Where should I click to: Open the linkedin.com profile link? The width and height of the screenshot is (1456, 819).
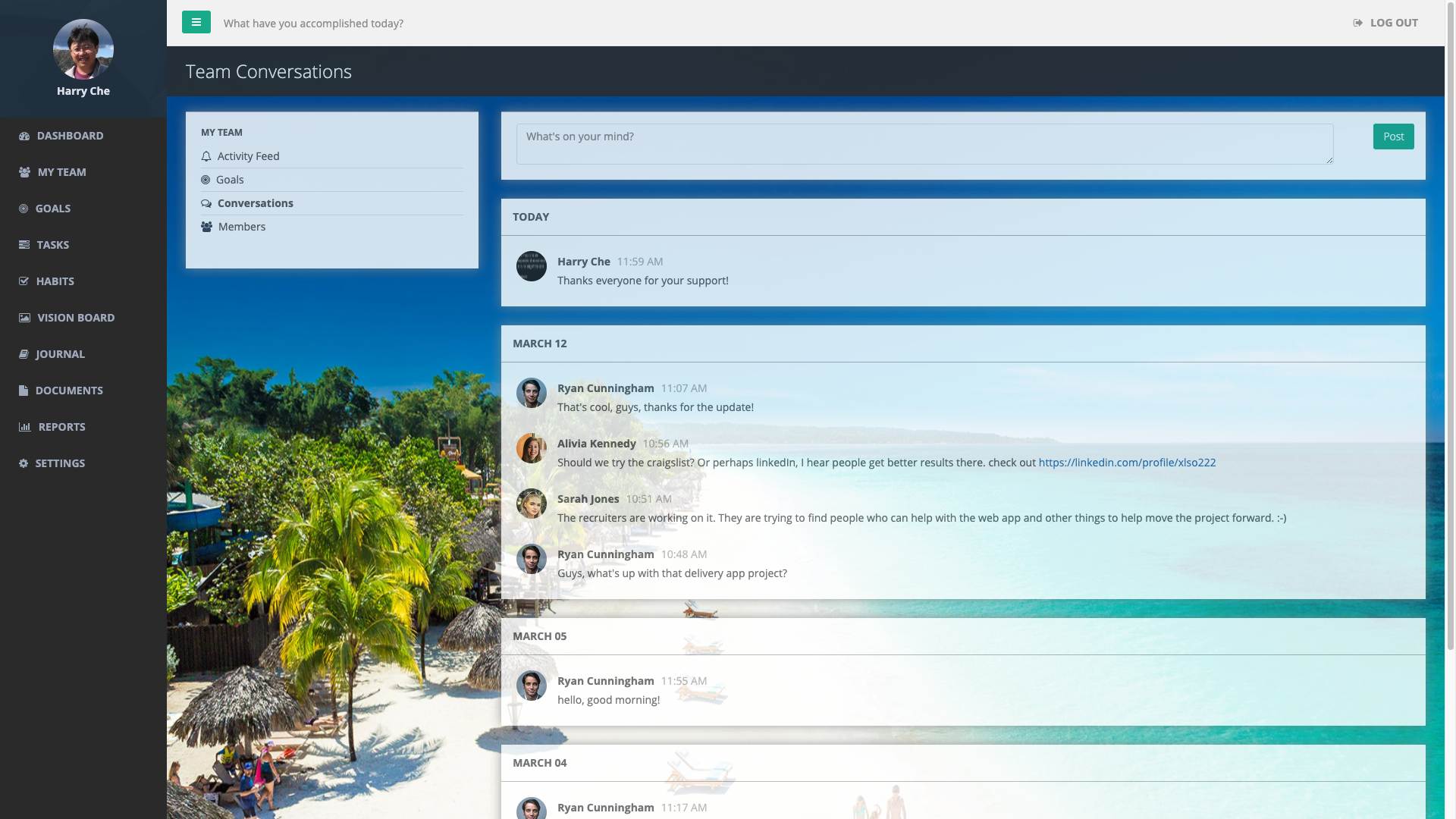(x=1127, y=463)
